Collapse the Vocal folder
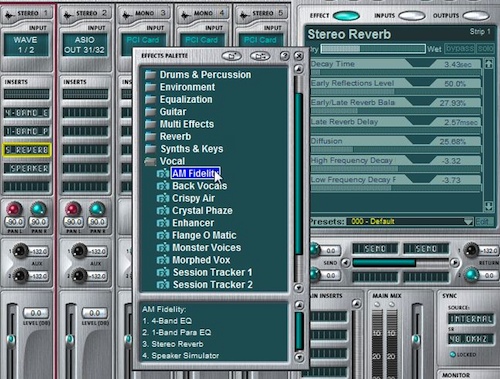 point(150,161)
